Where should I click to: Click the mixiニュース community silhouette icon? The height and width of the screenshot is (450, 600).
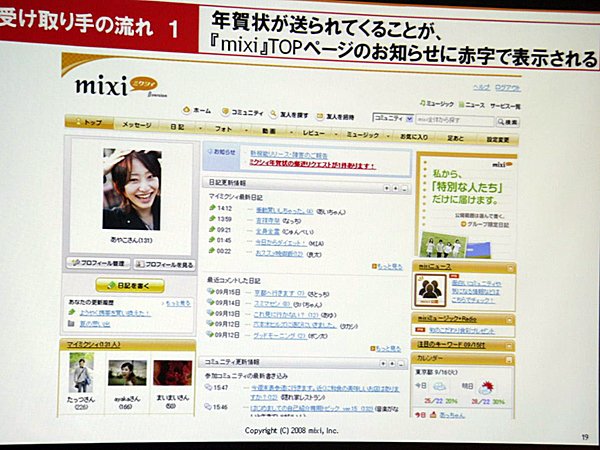[x=430, y=290]
